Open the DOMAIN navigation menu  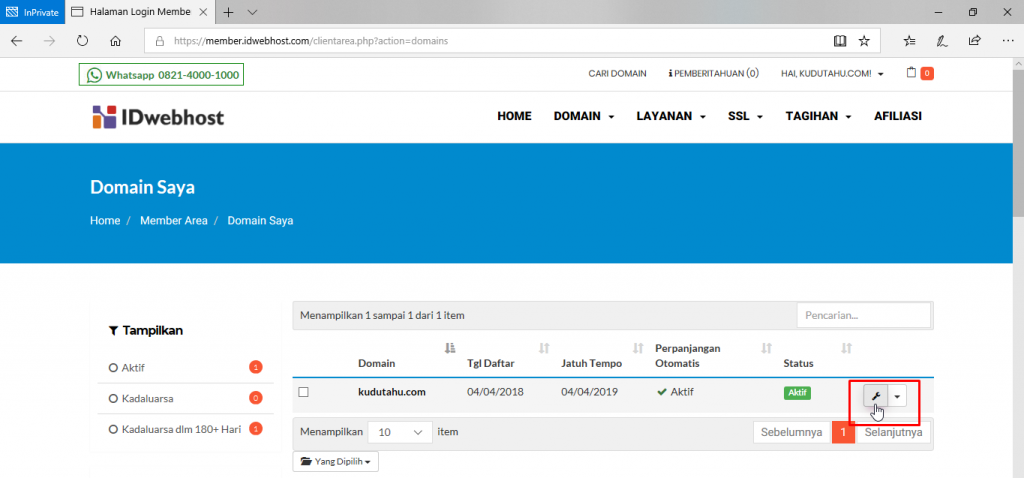(584, 116)
